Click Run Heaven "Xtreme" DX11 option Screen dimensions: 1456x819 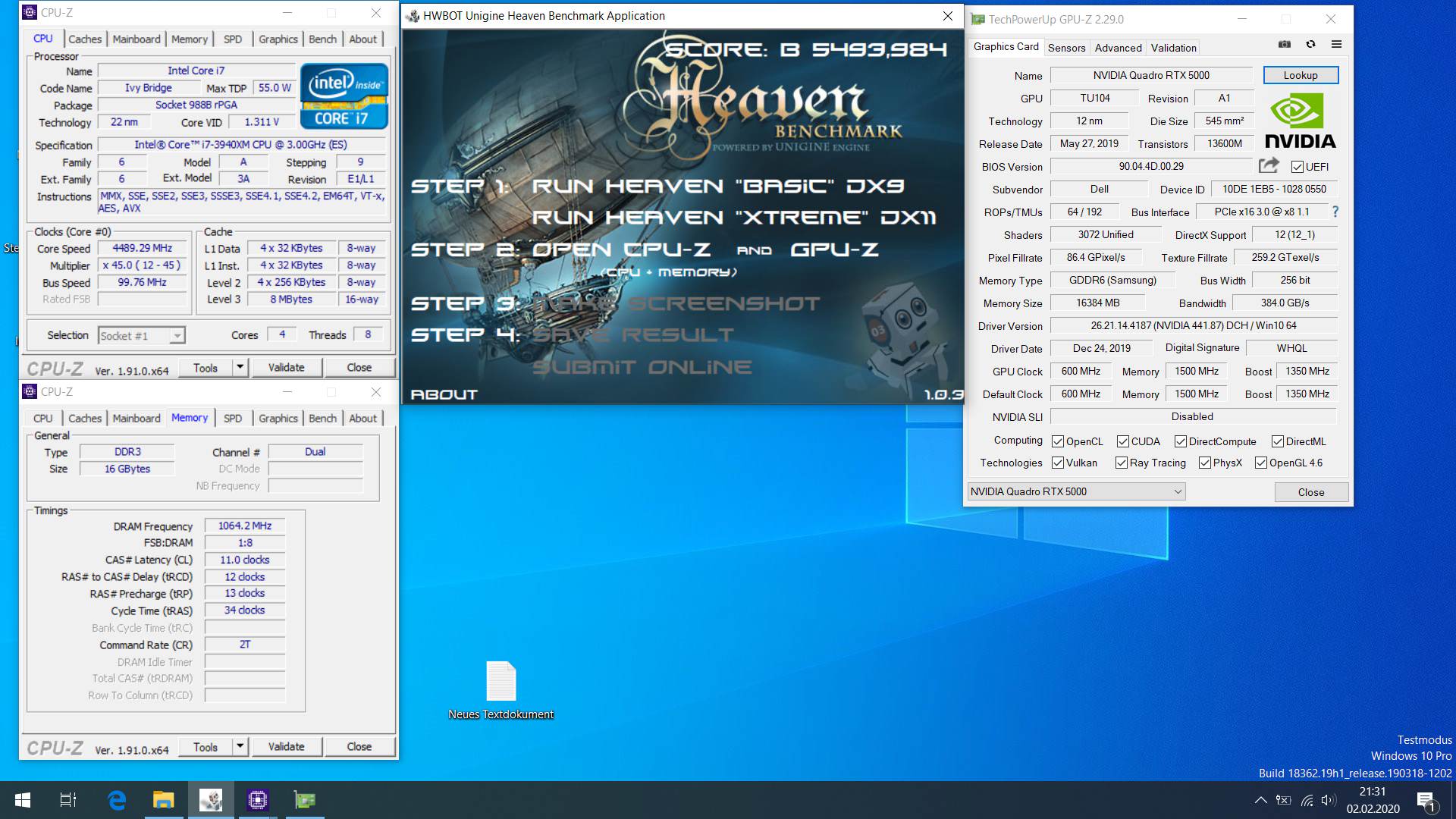[734, 218]
